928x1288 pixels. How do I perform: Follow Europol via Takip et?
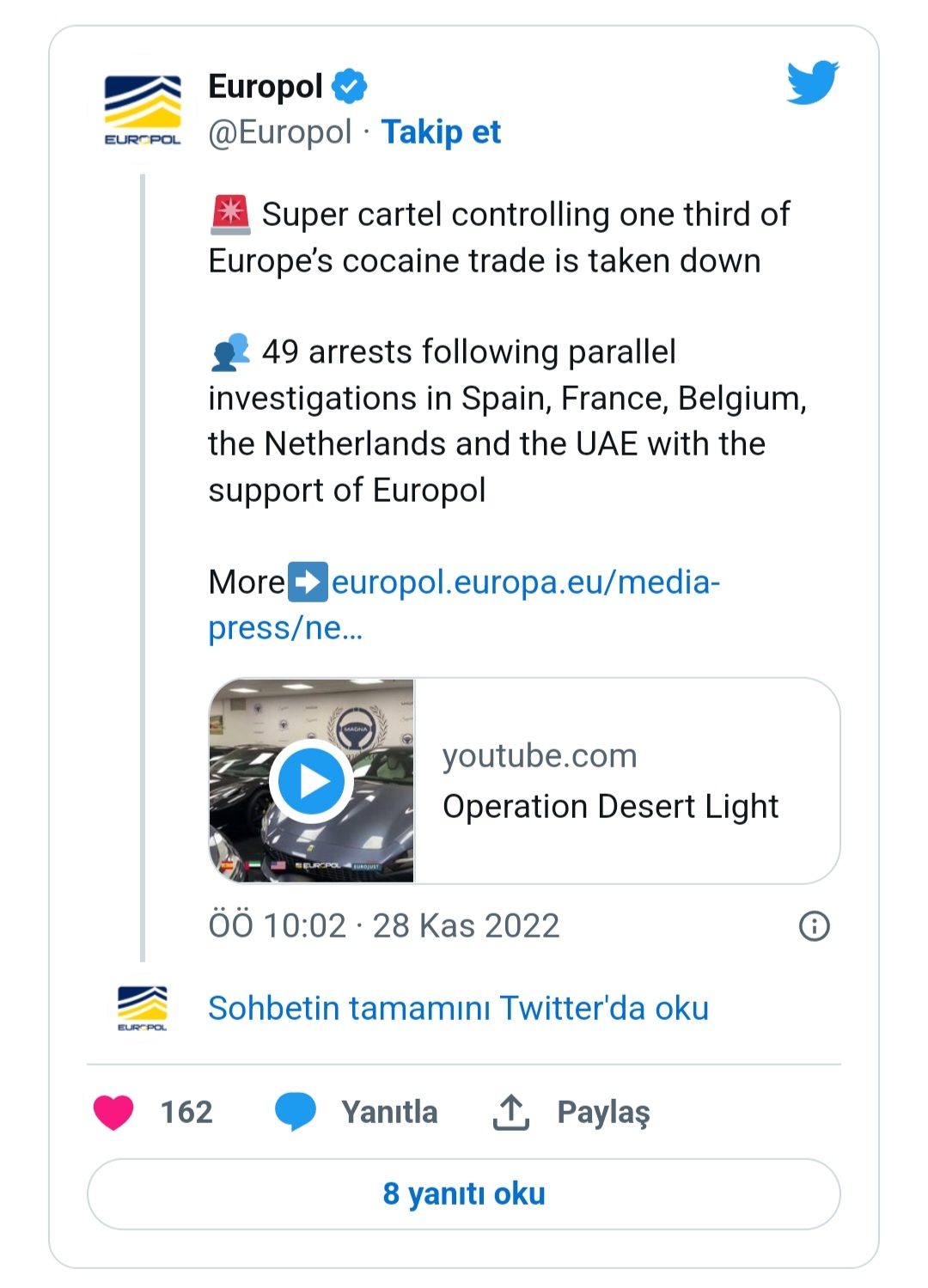[x=441, y=132]
